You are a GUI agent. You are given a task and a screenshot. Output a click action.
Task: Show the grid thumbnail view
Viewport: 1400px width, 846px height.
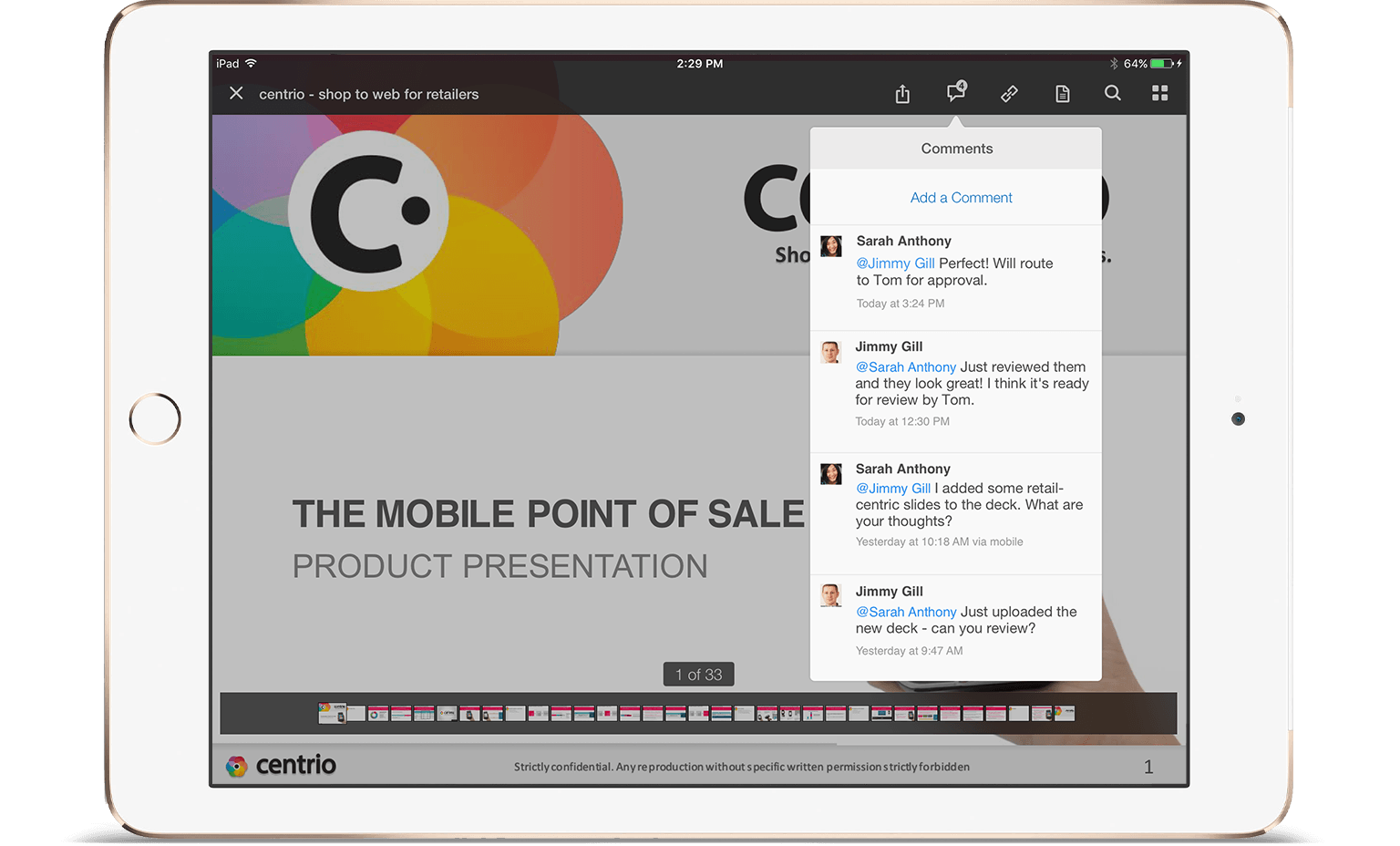1159,93
